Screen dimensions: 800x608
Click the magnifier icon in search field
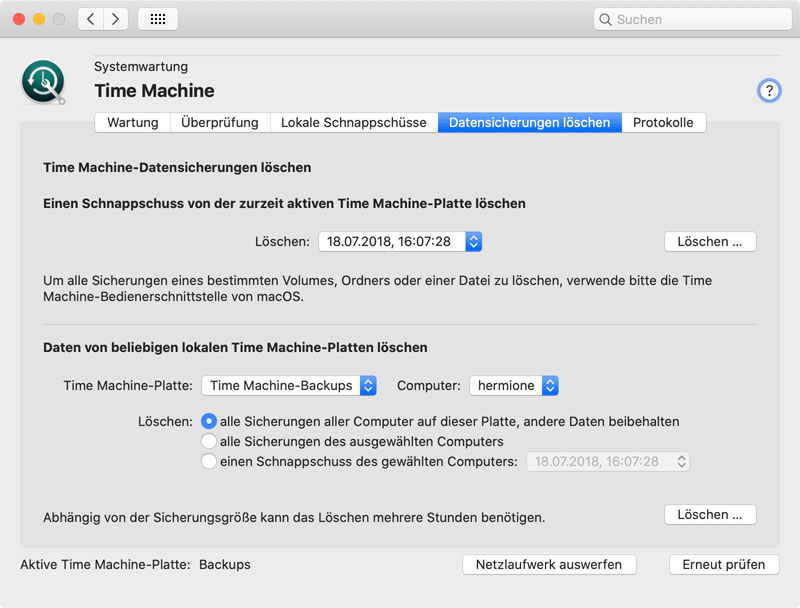pyautogui.click(x=605, y=19)
